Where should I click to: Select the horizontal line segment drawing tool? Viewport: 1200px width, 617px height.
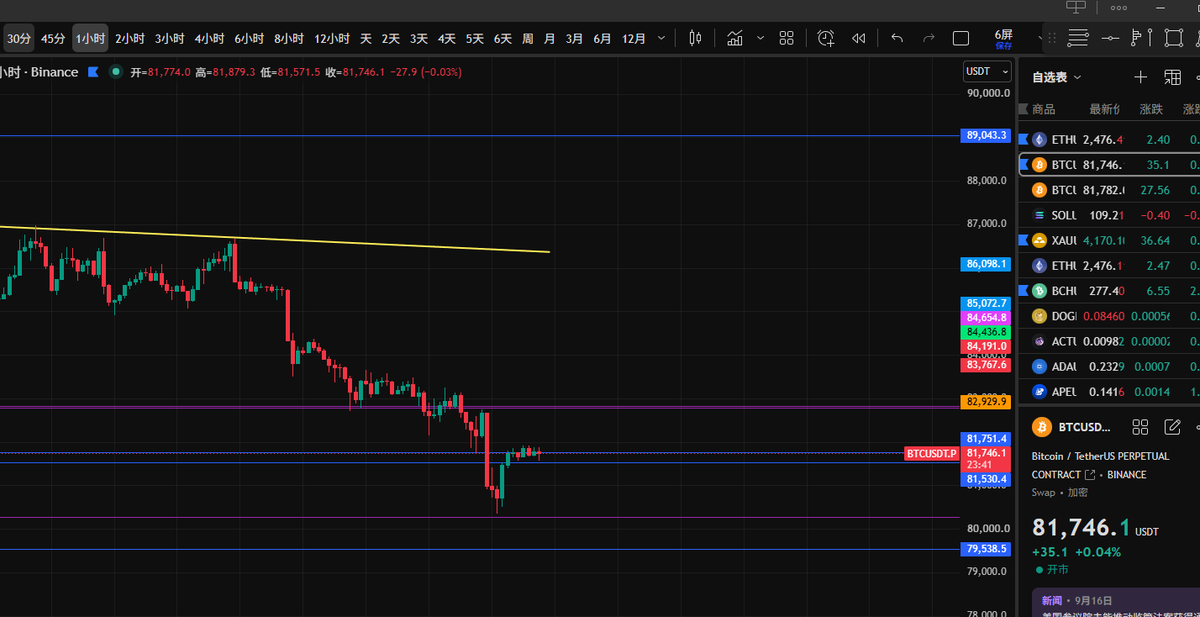coord(1110,38)
